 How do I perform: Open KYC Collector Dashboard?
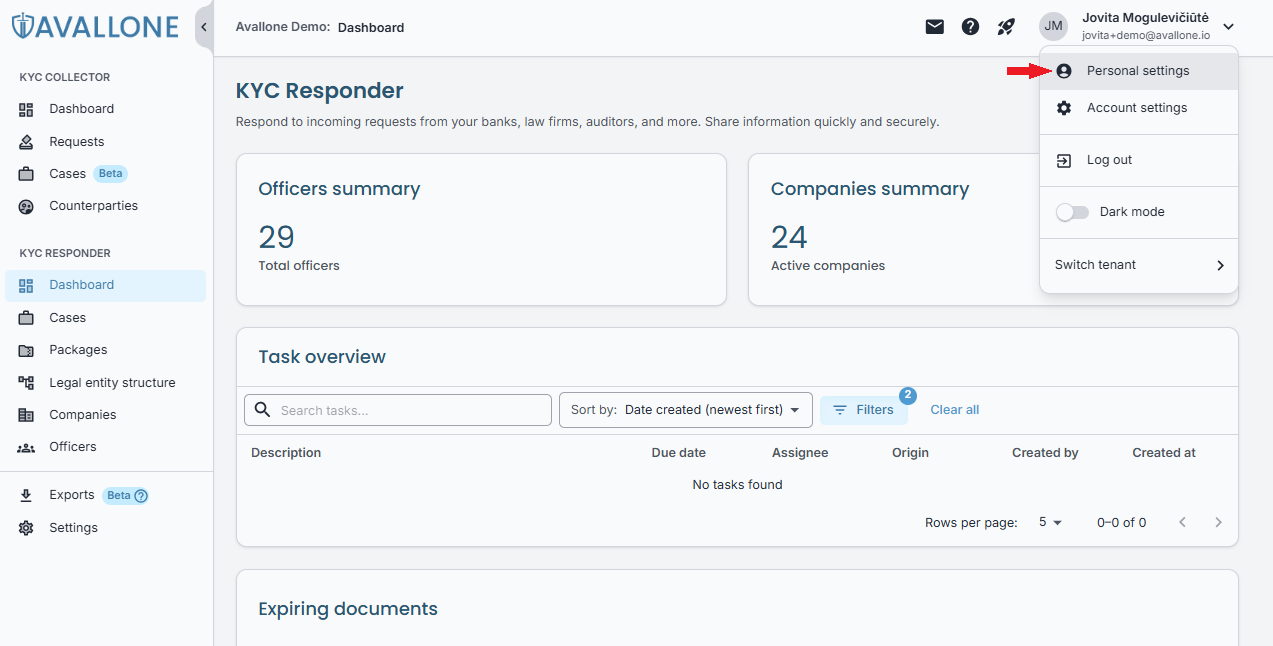106,109
